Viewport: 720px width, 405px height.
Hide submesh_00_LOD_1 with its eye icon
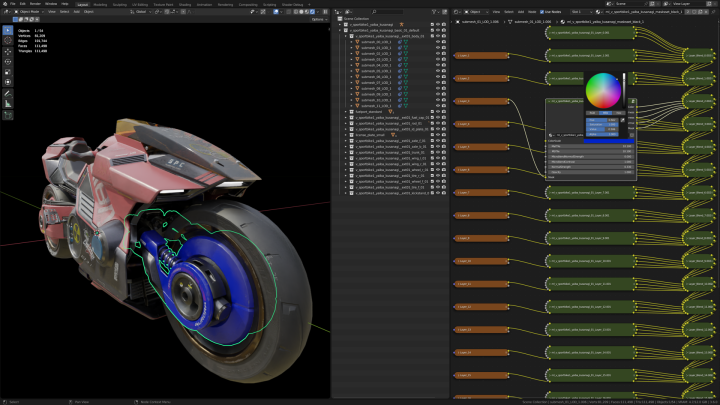tap(438, 41)
